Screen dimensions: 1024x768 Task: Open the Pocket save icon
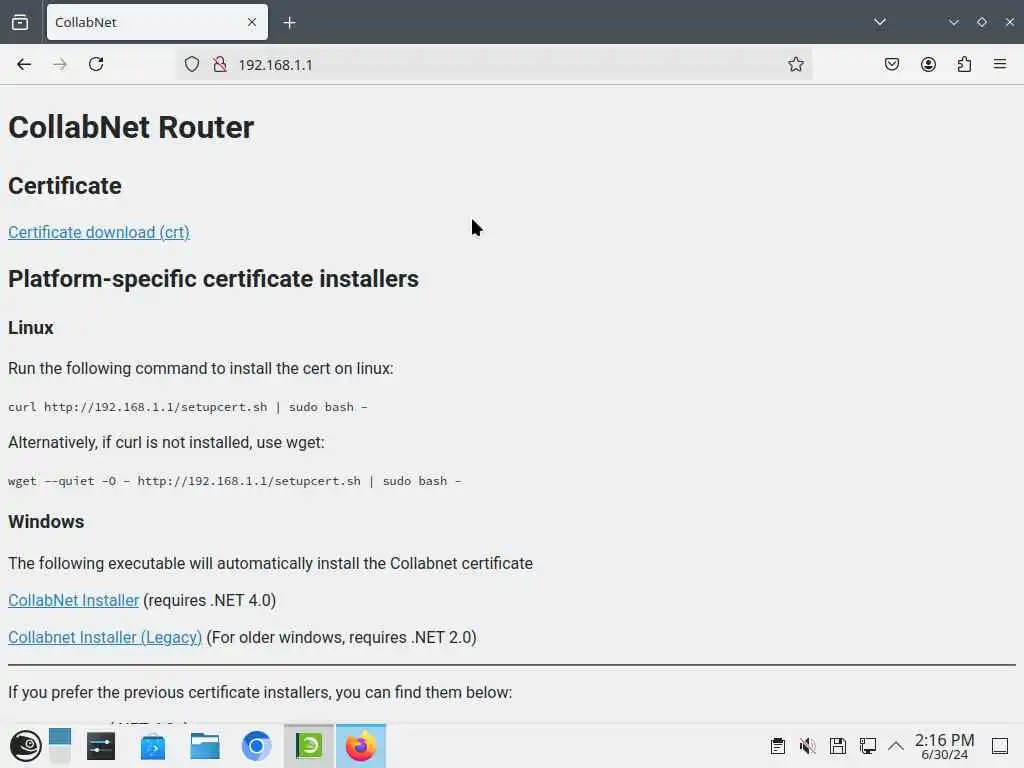pyautogui.click(x=891, y=64)
